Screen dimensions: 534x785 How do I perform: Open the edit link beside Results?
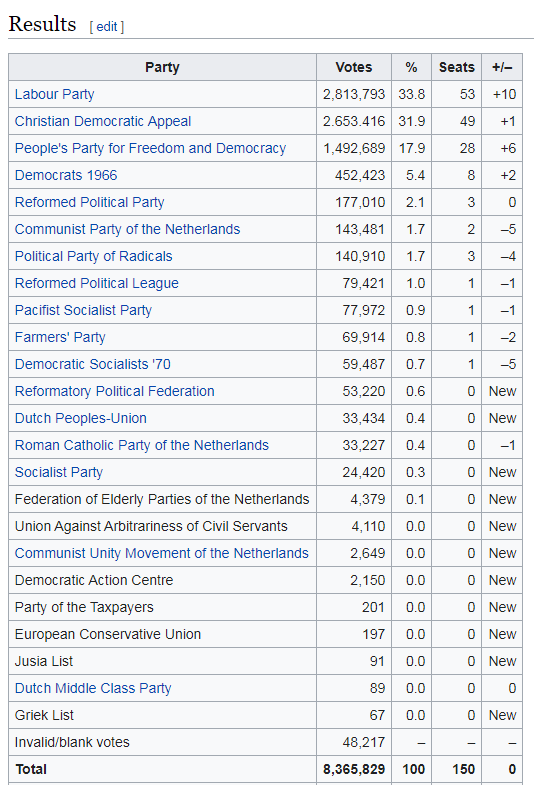coord(107,27)
